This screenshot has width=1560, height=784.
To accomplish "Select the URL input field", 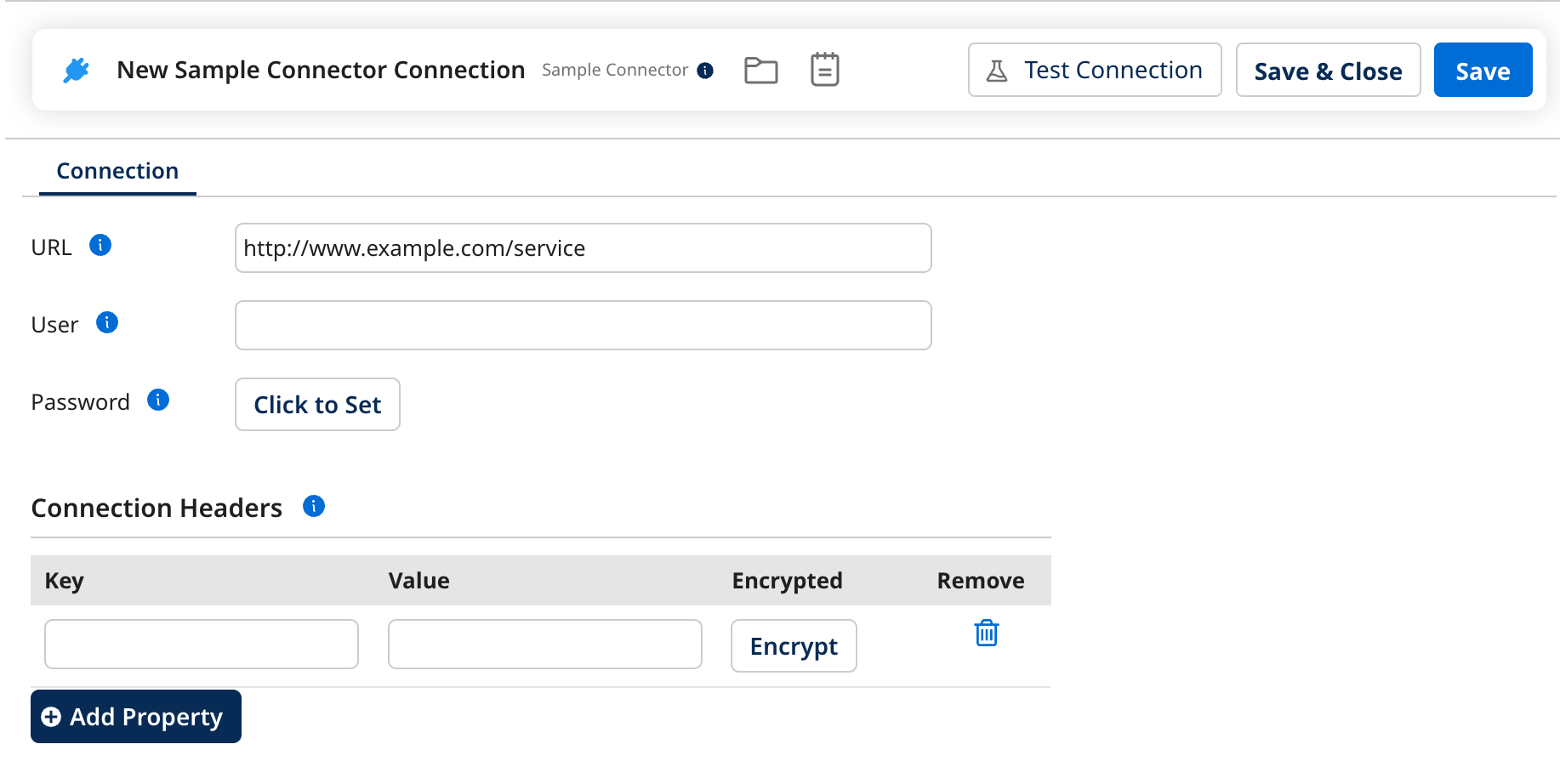I will [x=583, y=247].
